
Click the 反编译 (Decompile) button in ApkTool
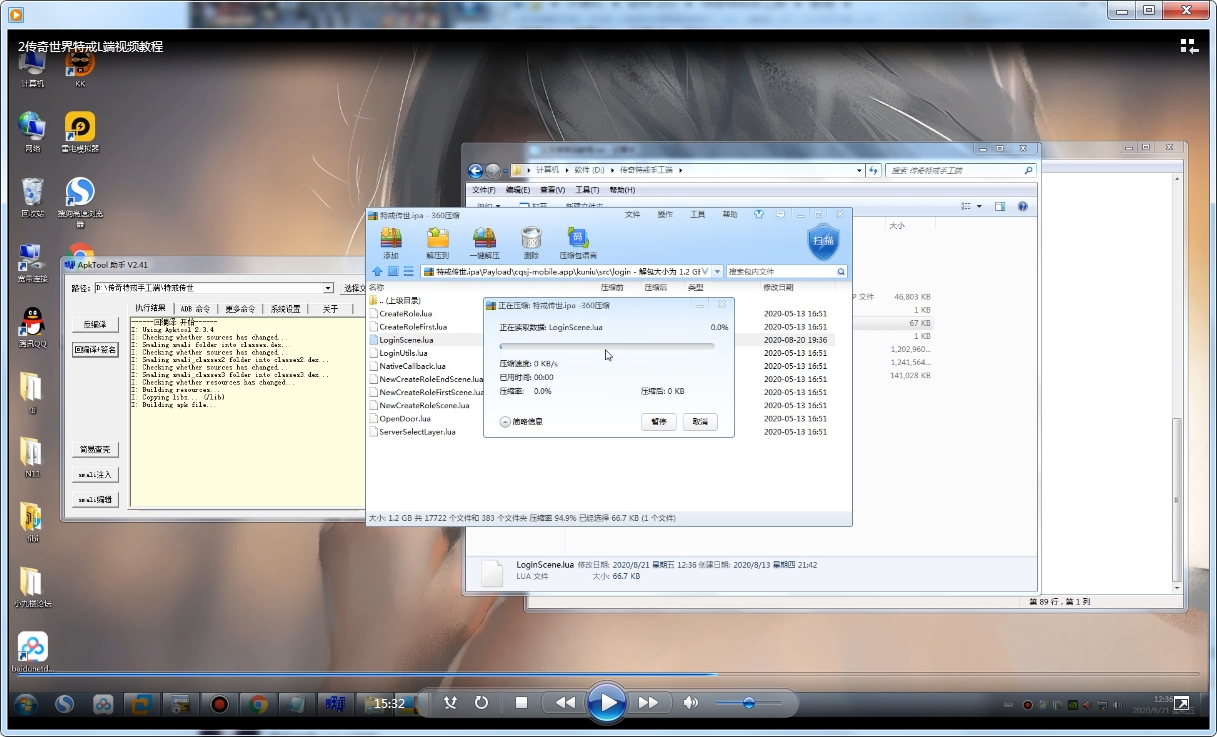pos(95,325)
